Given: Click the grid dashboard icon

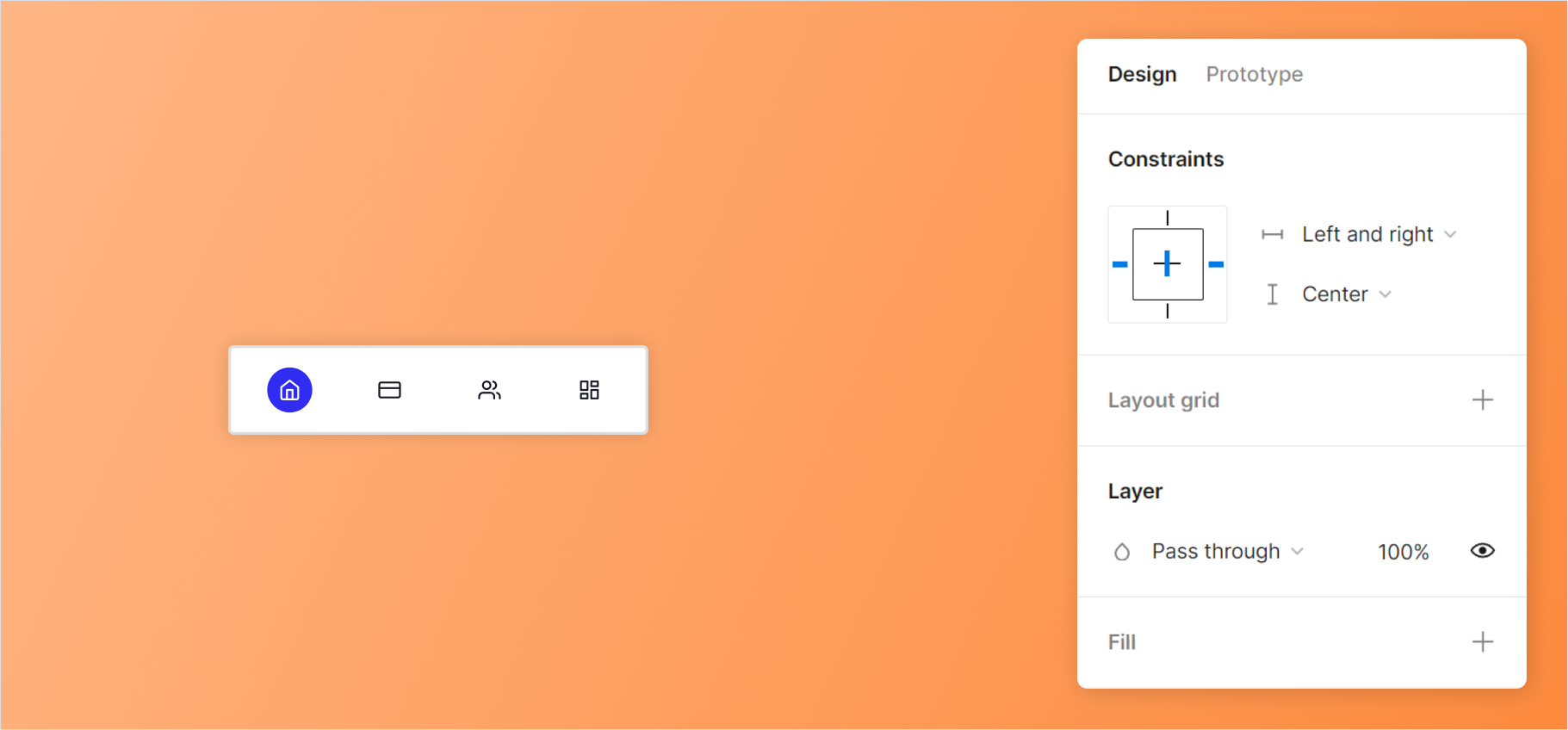Looking at the screenshot, I should point(589,390).
